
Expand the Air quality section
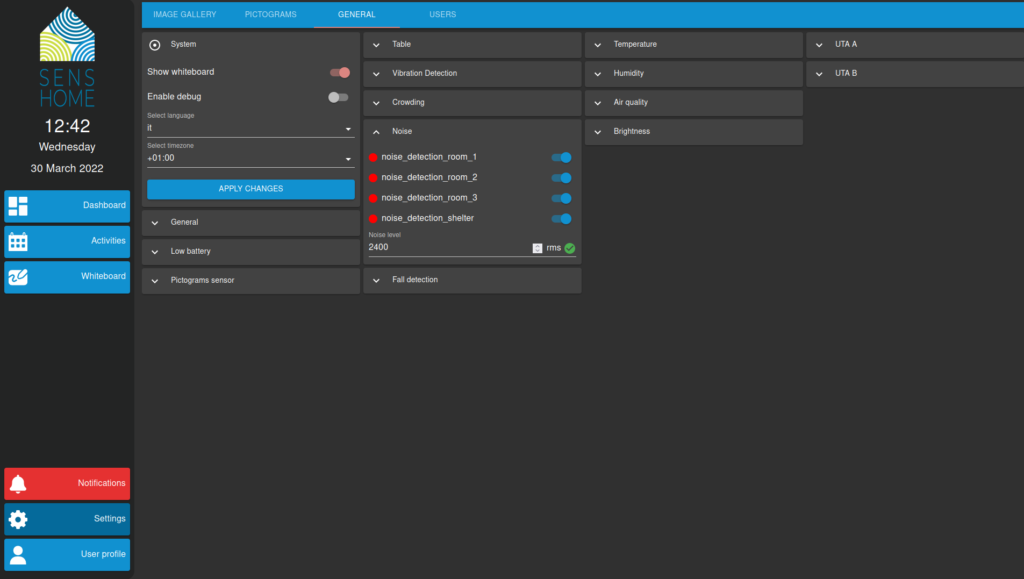coord(693,103)
